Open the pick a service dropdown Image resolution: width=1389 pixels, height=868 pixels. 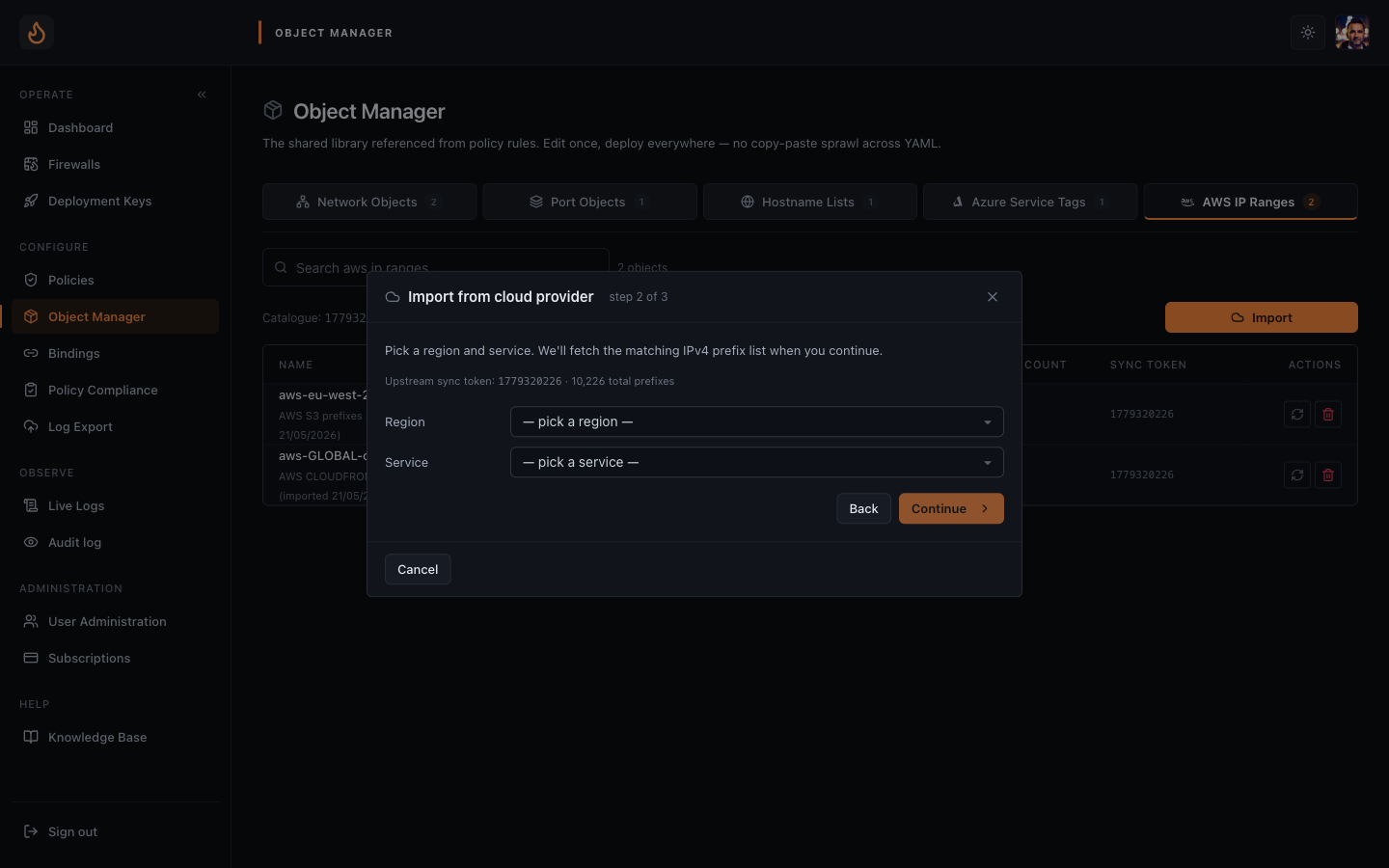[757, 462]
